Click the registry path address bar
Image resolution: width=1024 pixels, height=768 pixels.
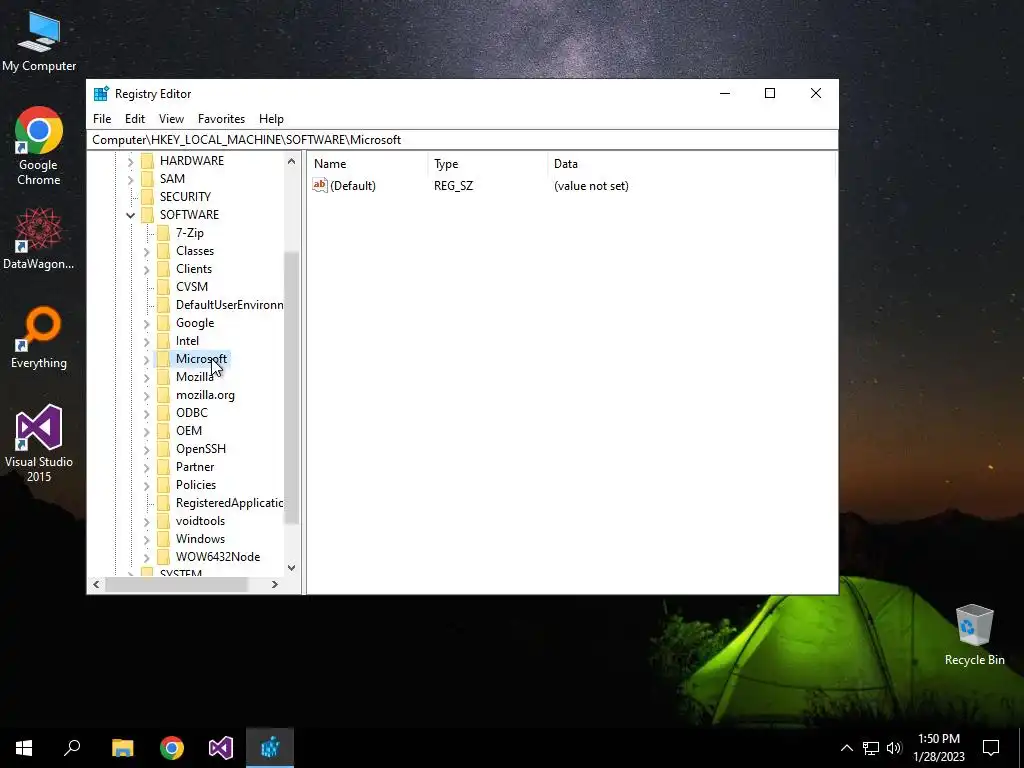pos(462,140)
